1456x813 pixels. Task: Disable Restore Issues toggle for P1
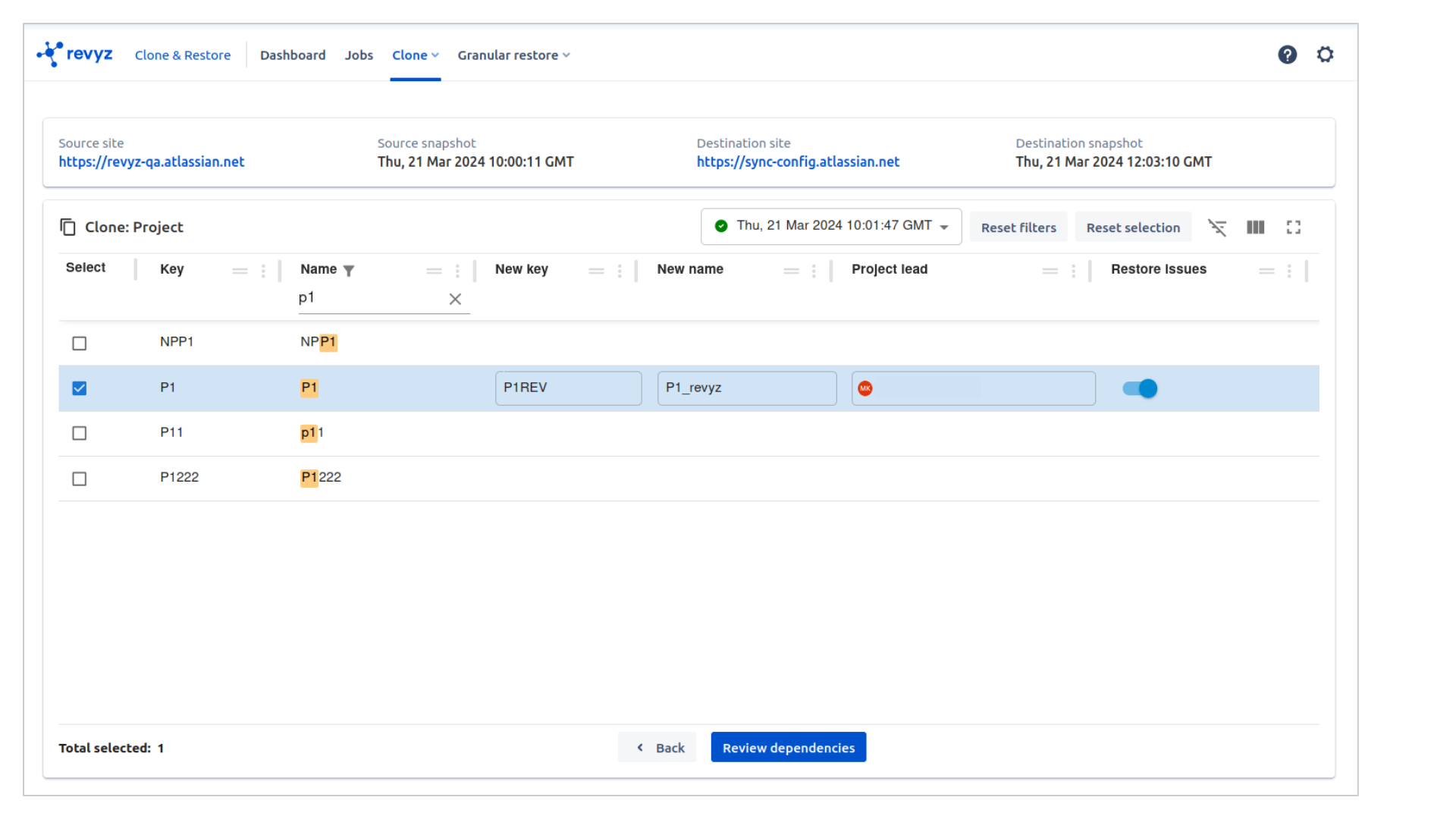point(1140,388)
